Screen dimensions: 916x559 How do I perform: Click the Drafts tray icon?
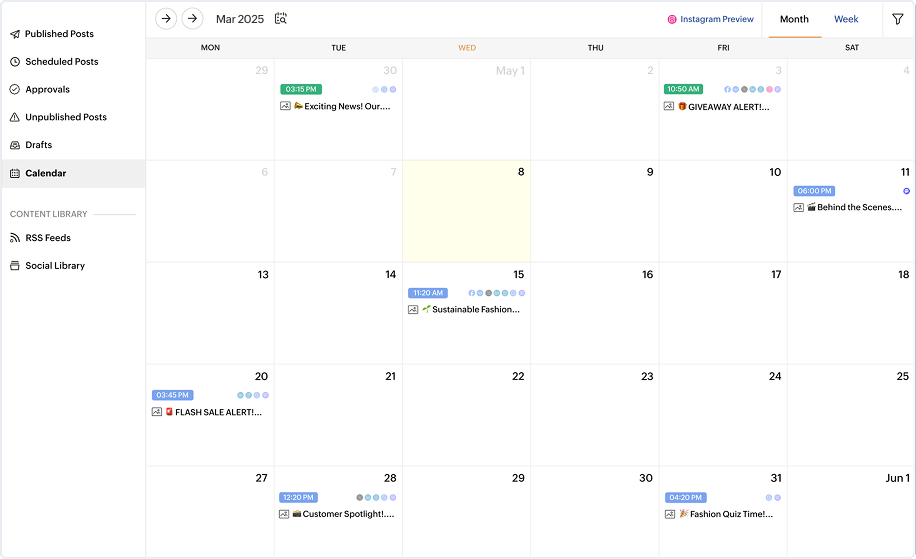coord(15,145)
